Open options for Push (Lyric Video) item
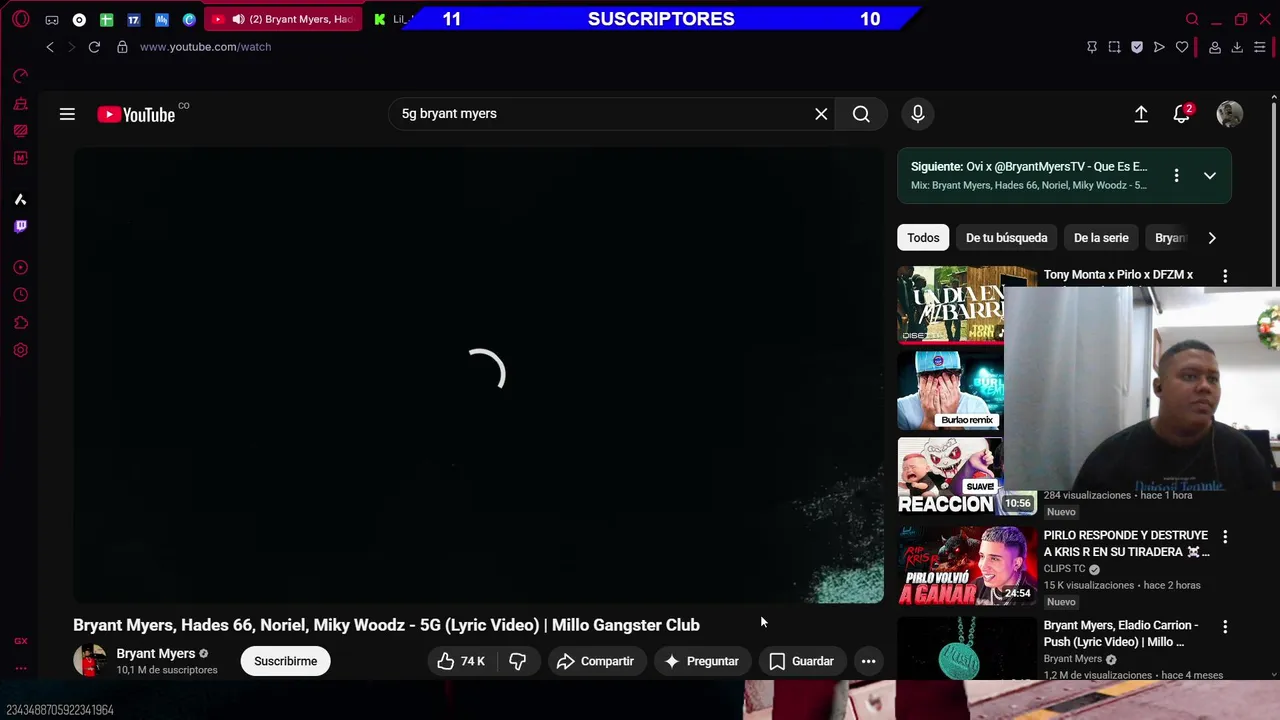This screenshot has width=1280, height=720. tap(1225, 627)
